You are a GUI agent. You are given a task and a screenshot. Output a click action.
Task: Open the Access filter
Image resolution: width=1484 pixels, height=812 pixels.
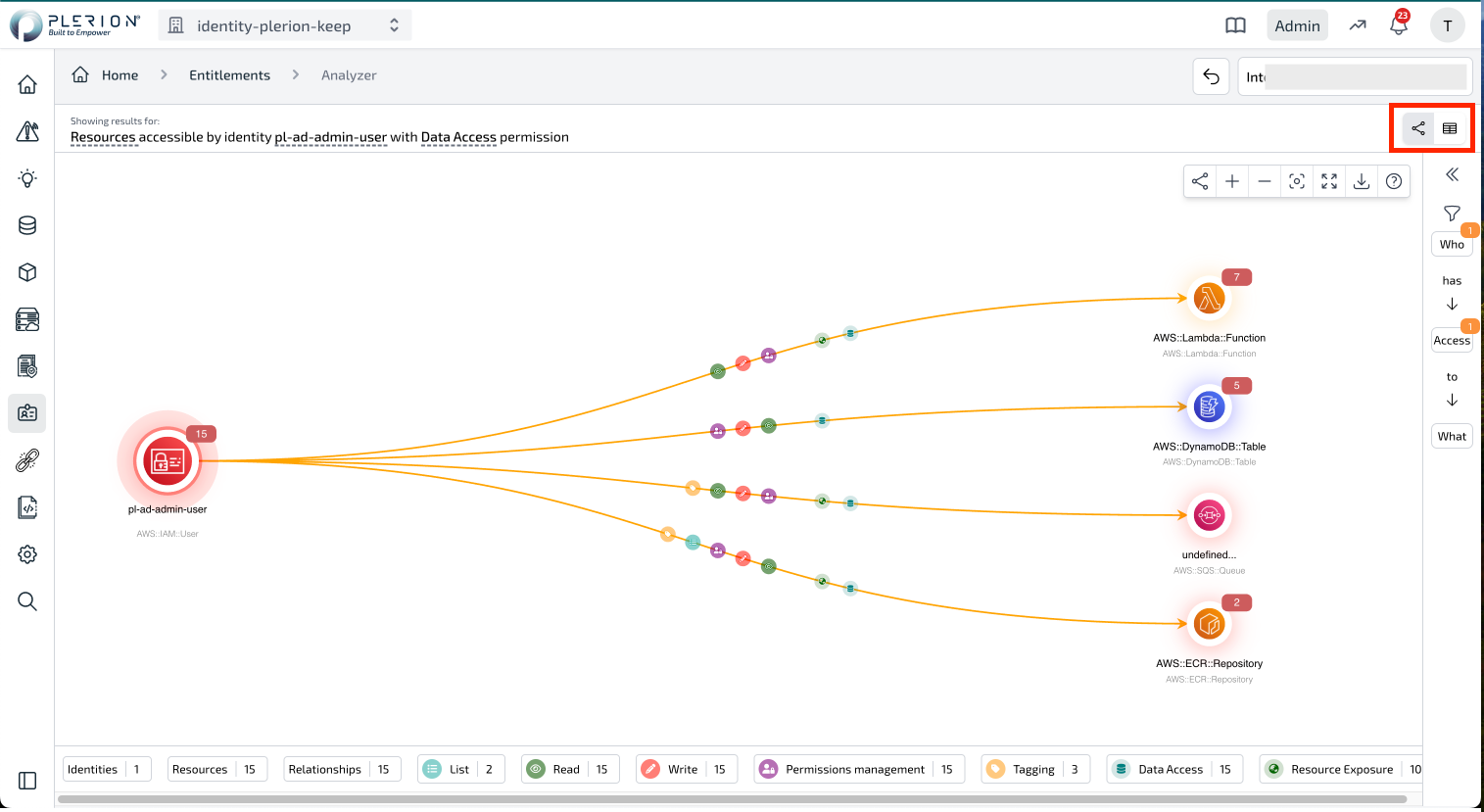(x=1452, y=341)
